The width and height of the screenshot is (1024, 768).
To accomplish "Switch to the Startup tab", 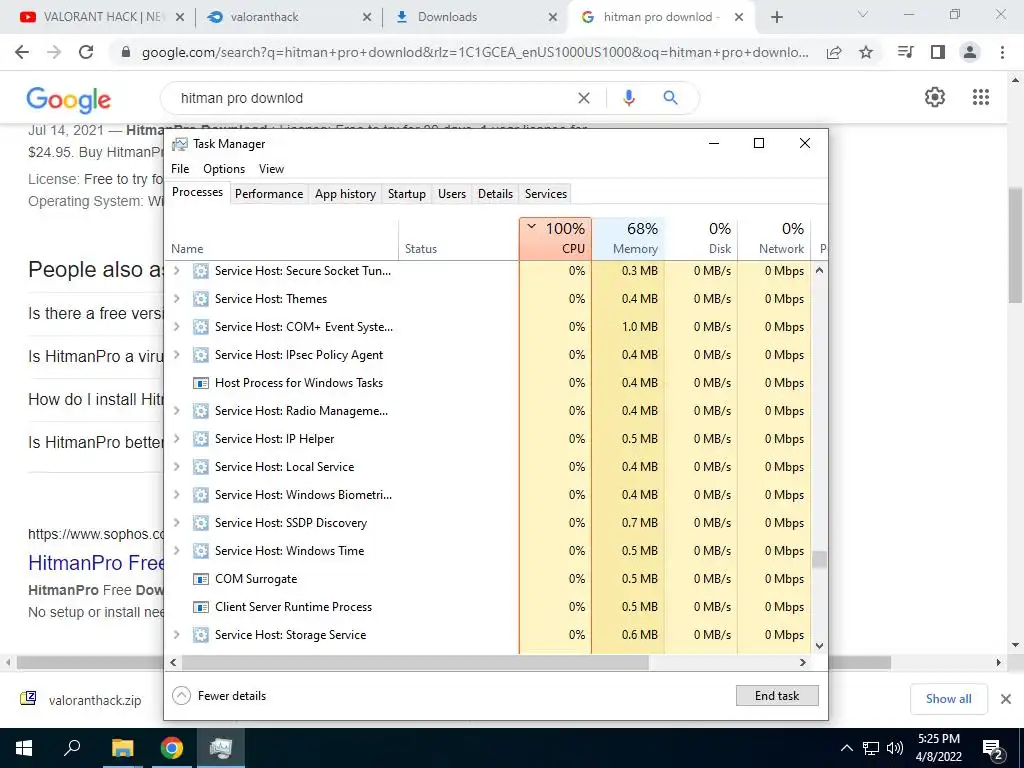I will [407, 193].
